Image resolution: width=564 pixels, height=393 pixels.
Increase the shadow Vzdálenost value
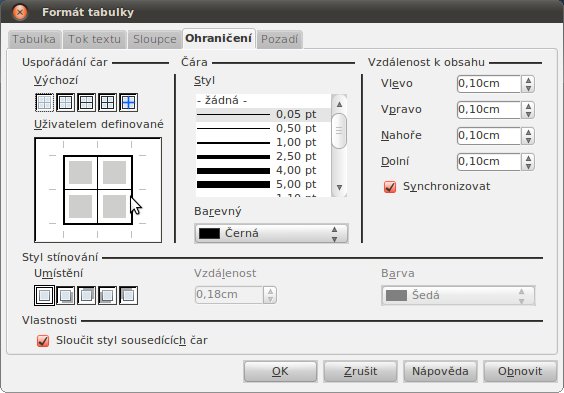pyautogui.click(x=270, y=291)
